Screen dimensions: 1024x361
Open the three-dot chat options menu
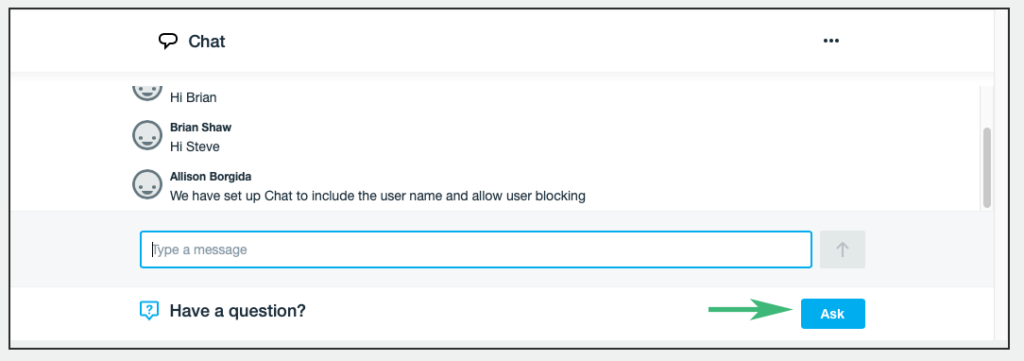click(831, 40)
